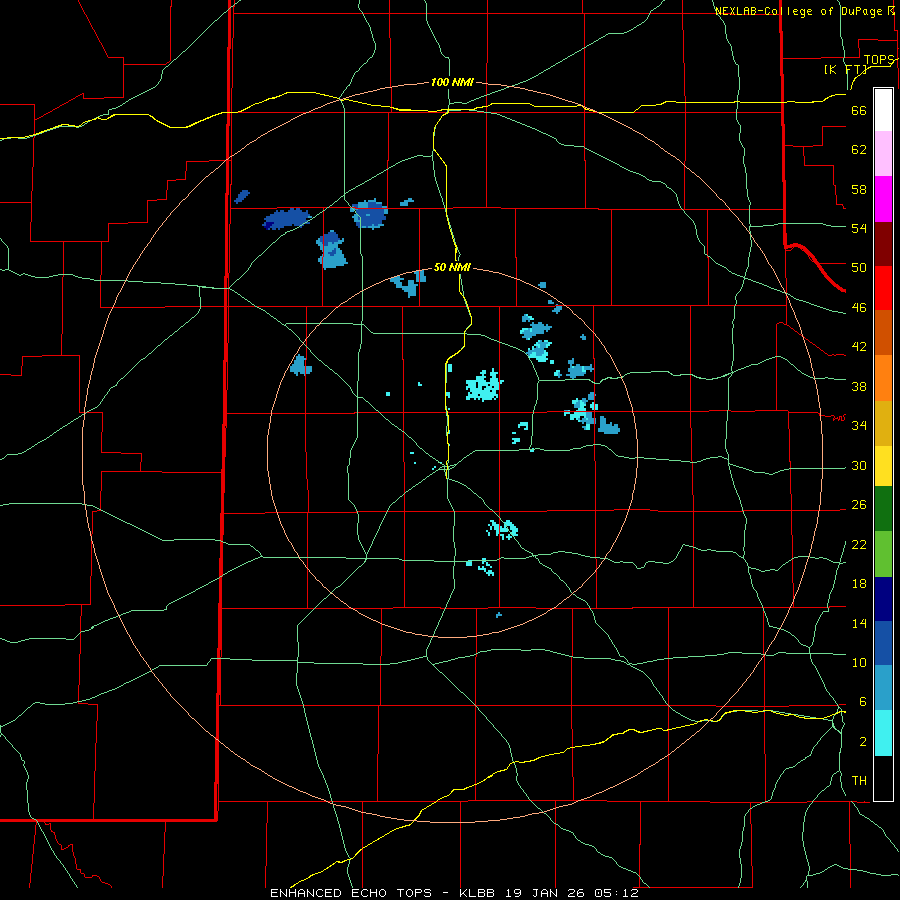Click the legend value 10
Screen dimensions: 900x900
[859, 662]
